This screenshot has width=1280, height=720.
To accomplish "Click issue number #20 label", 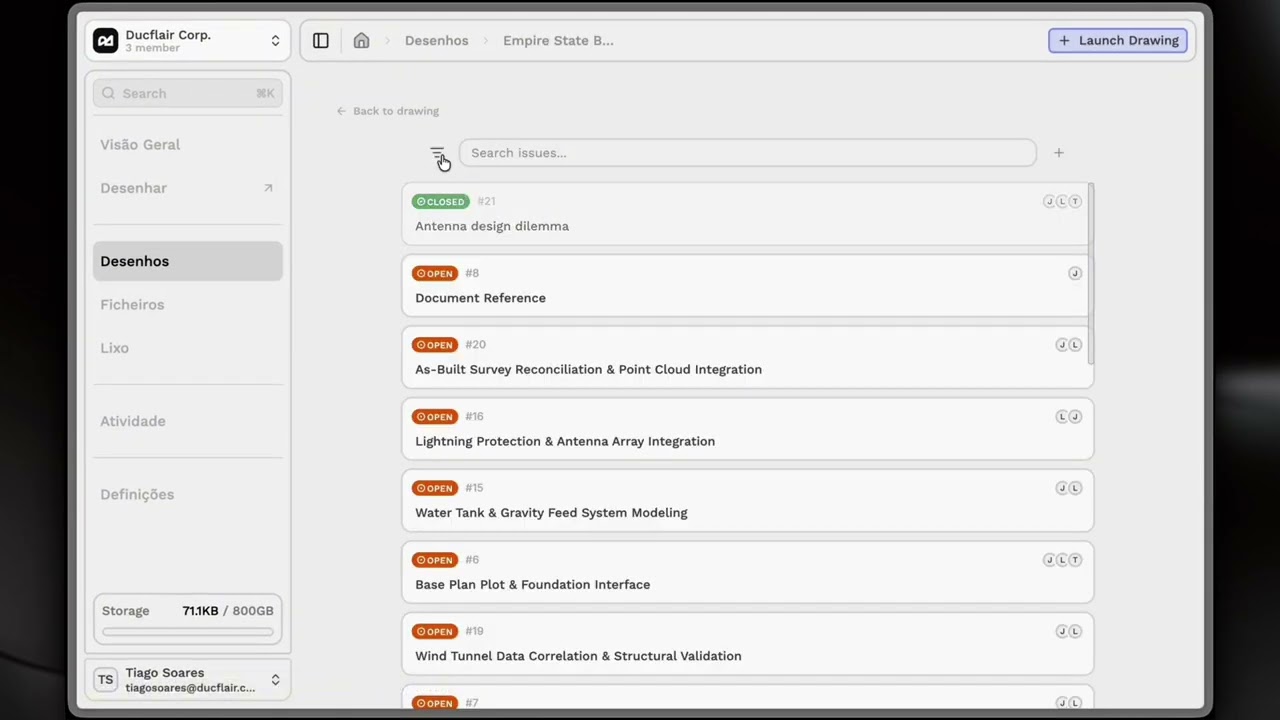I will point(475,345).
